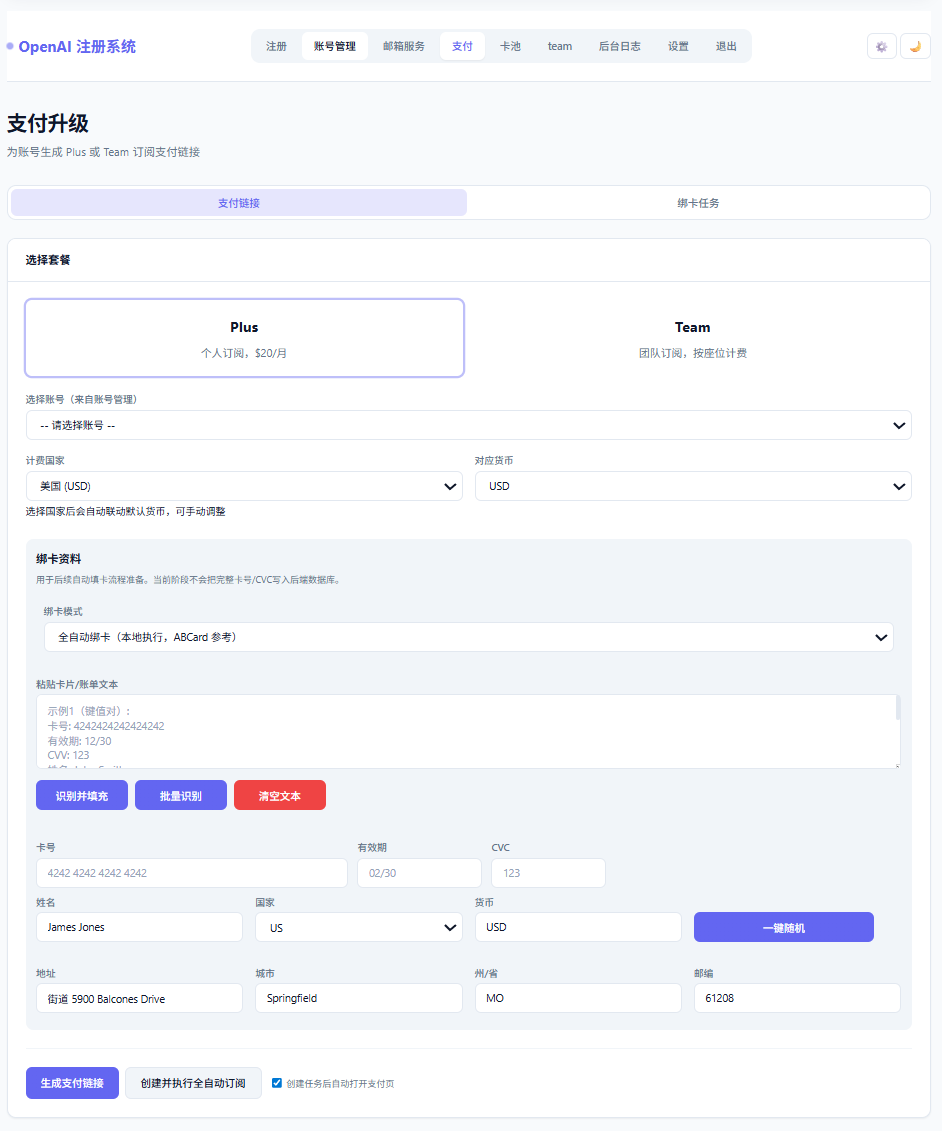Click the gear settings icon at top right

pos(881,46)
